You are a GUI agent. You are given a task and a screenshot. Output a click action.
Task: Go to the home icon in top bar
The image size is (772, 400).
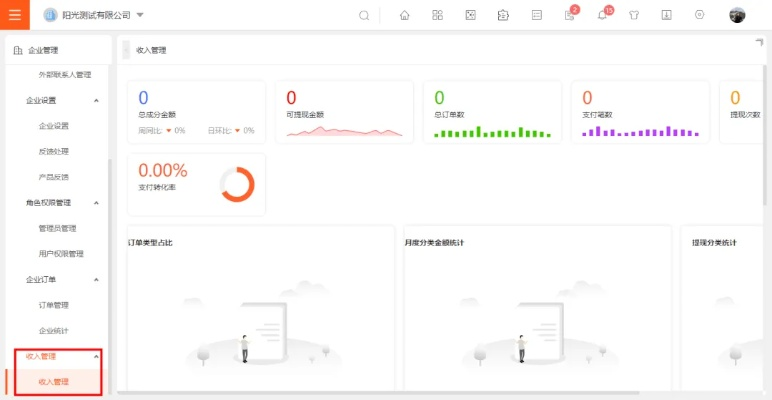coord(404,15)
